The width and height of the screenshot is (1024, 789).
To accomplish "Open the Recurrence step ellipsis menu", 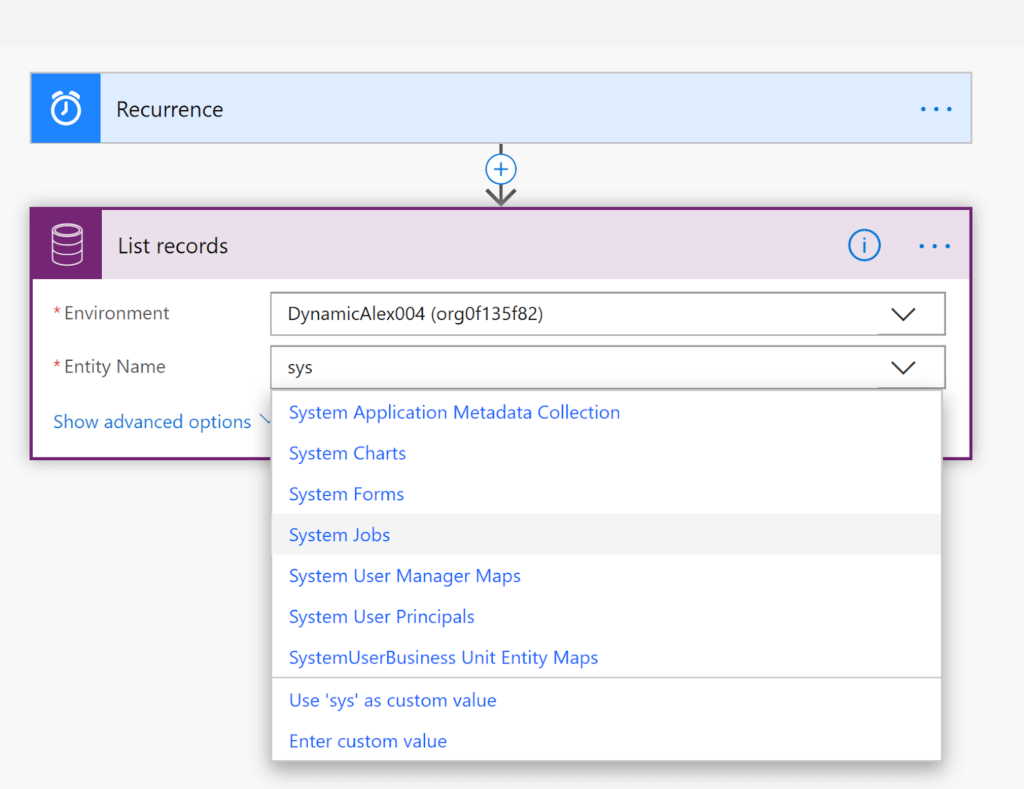I will (935, 109).
